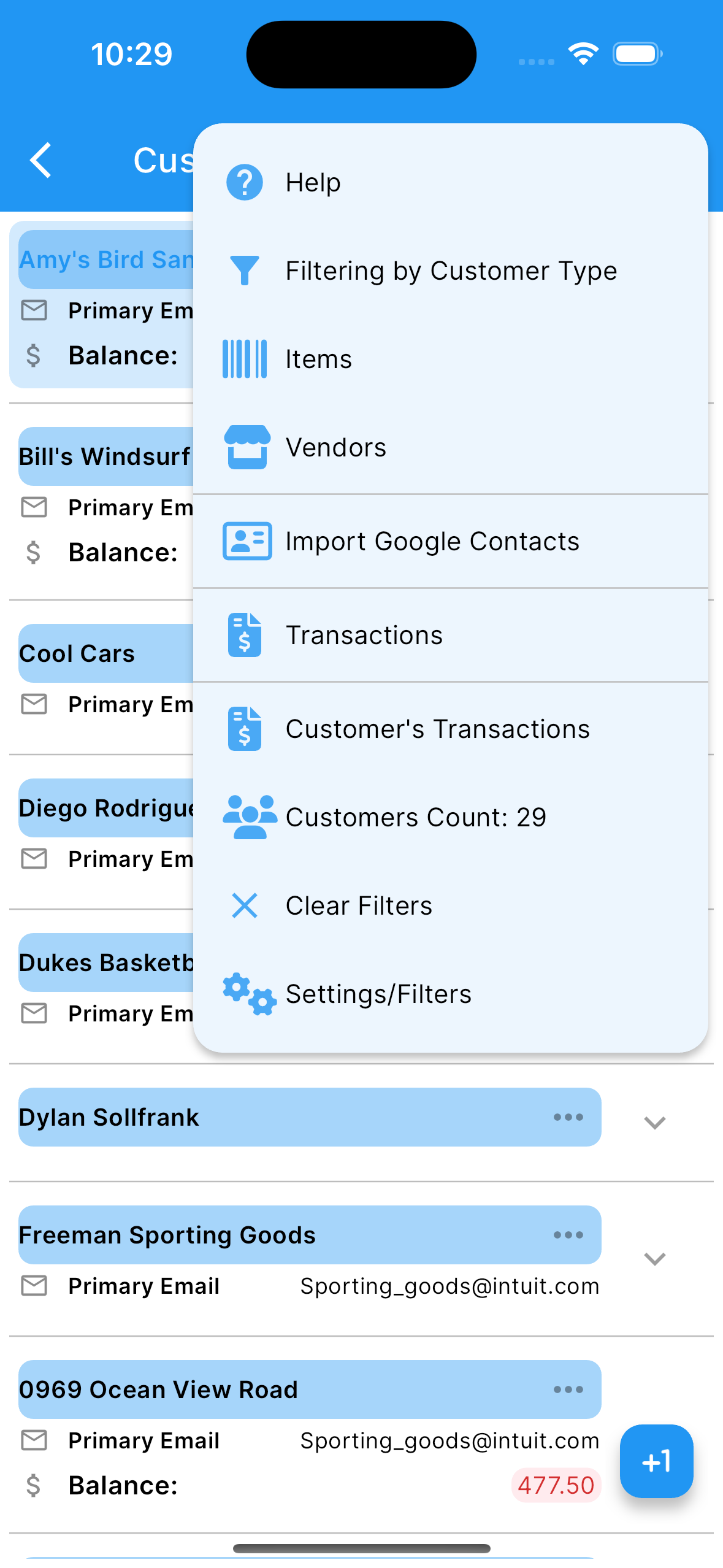Go back using the header arrow
723x1568 pixels.
(40, 161)
